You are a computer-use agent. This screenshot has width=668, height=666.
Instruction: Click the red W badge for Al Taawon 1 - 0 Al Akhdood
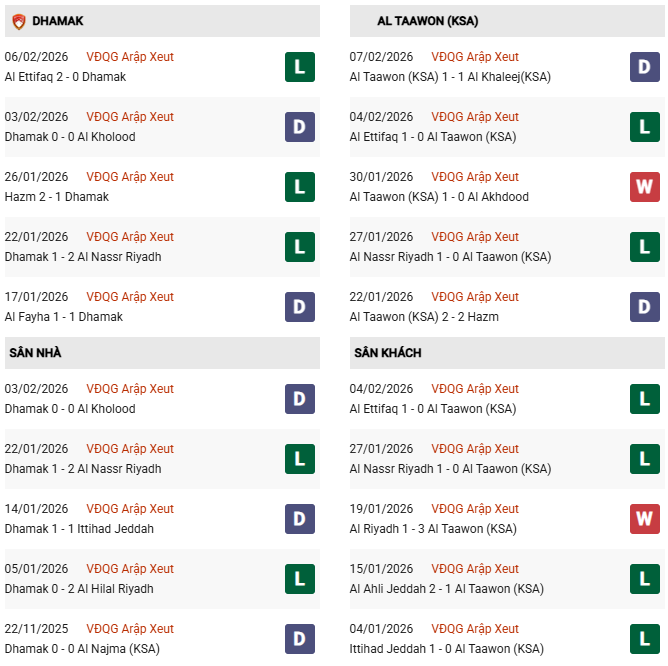644,187
